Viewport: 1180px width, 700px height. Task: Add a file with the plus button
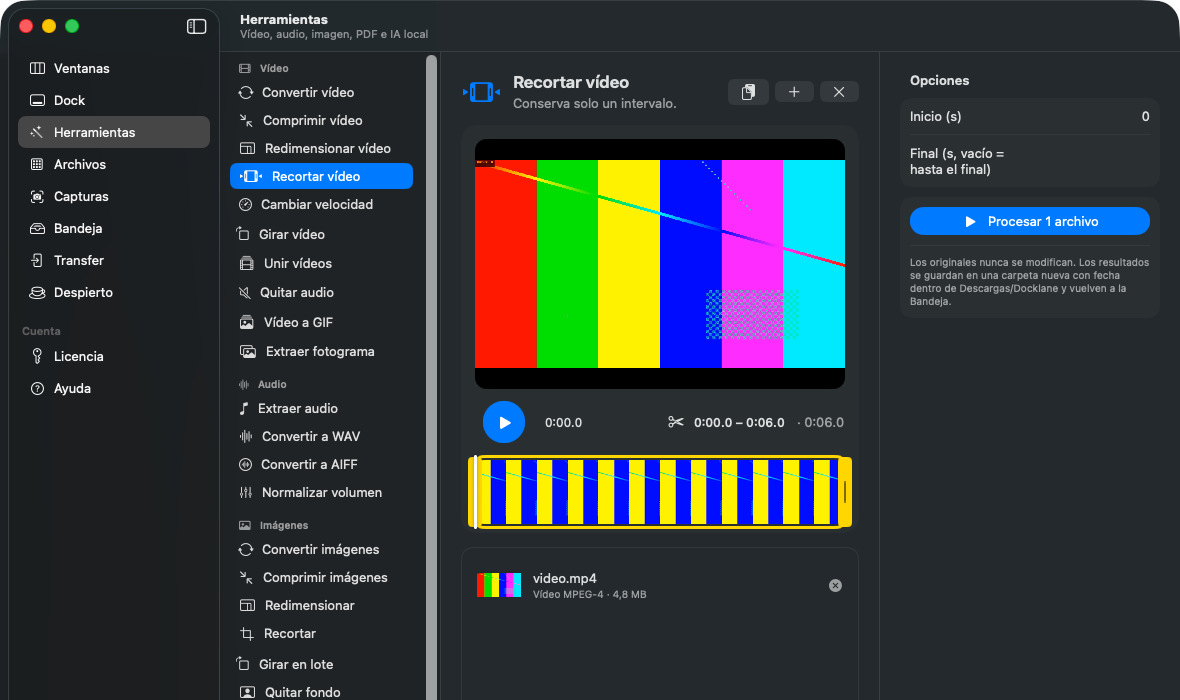pyautogui.click(x=794, y=92)
